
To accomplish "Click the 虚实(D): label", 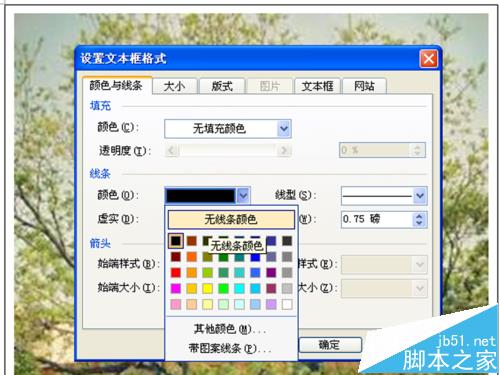I will (x=118, y=219).
